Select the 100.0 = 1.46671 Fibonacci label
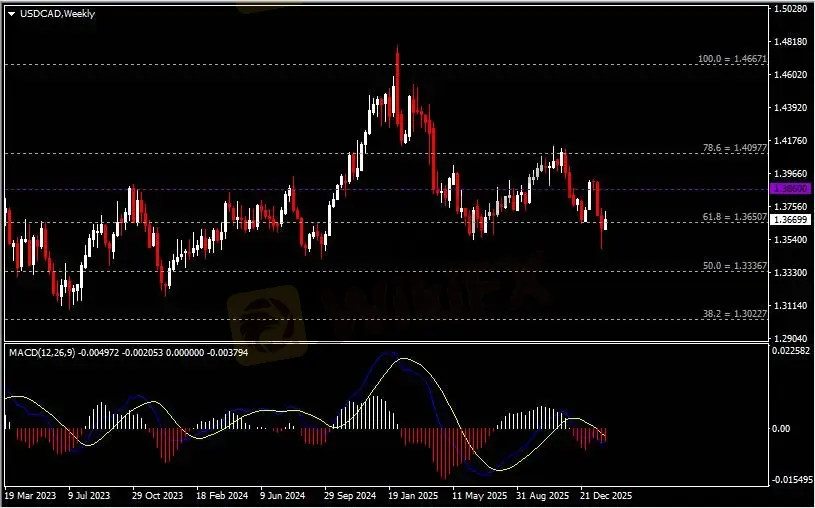 pos(732,59)
